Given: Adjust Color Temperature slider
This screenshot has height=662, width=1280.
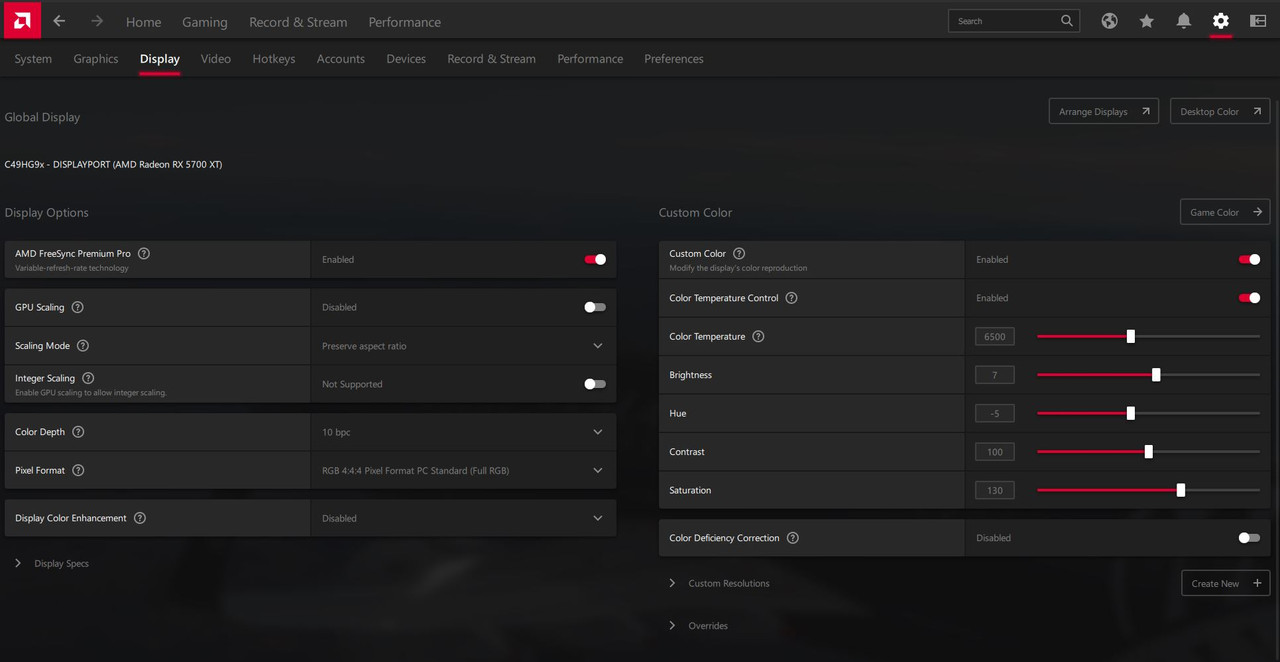Looking at the screenshot, I should coord(1131,336).
